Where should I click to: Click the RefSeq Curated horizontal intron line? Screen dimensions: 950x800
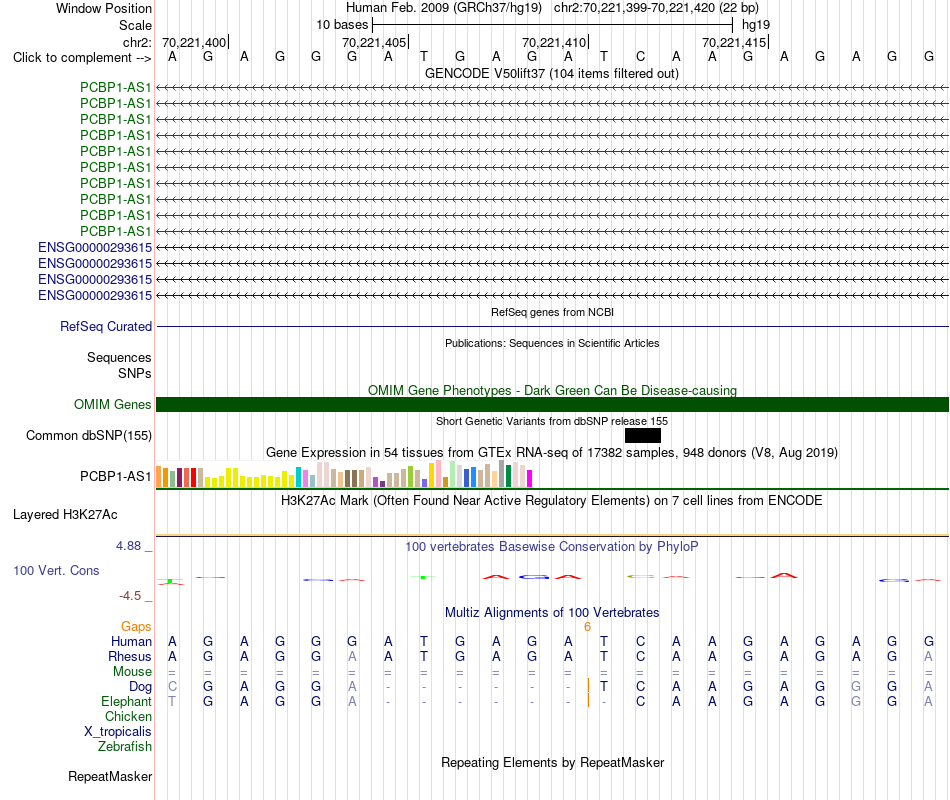click(552, 327)
